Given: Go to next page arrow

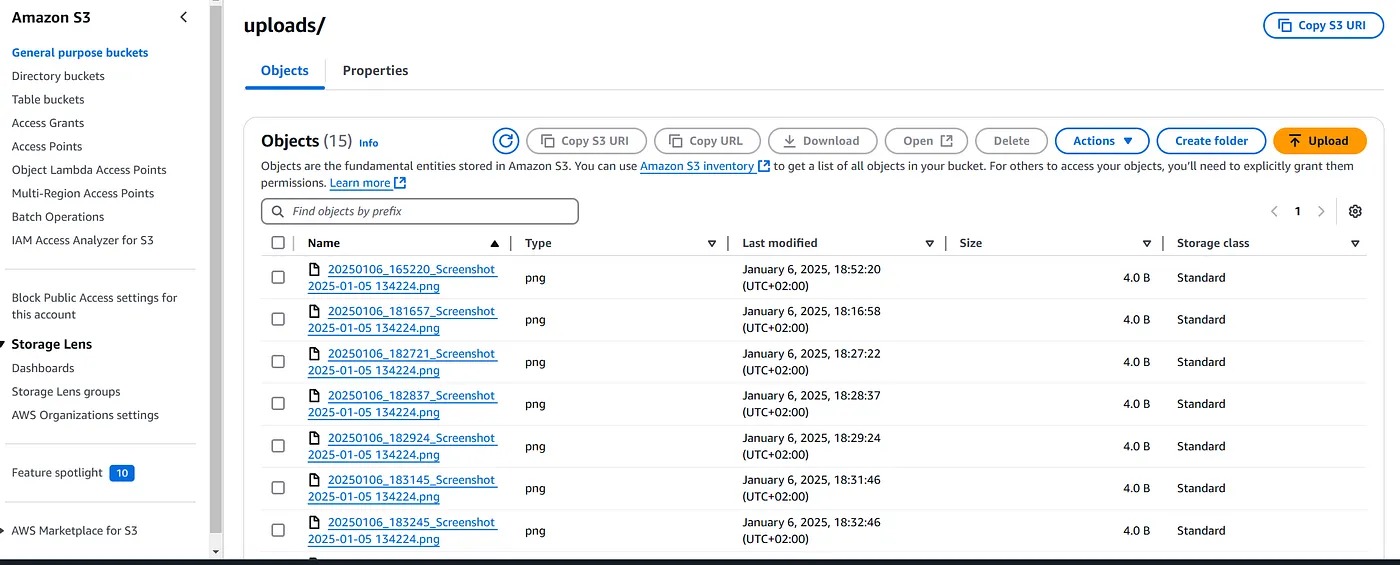Looking at the screenshot, I should pyautogui.click(x=1321, y=211).
